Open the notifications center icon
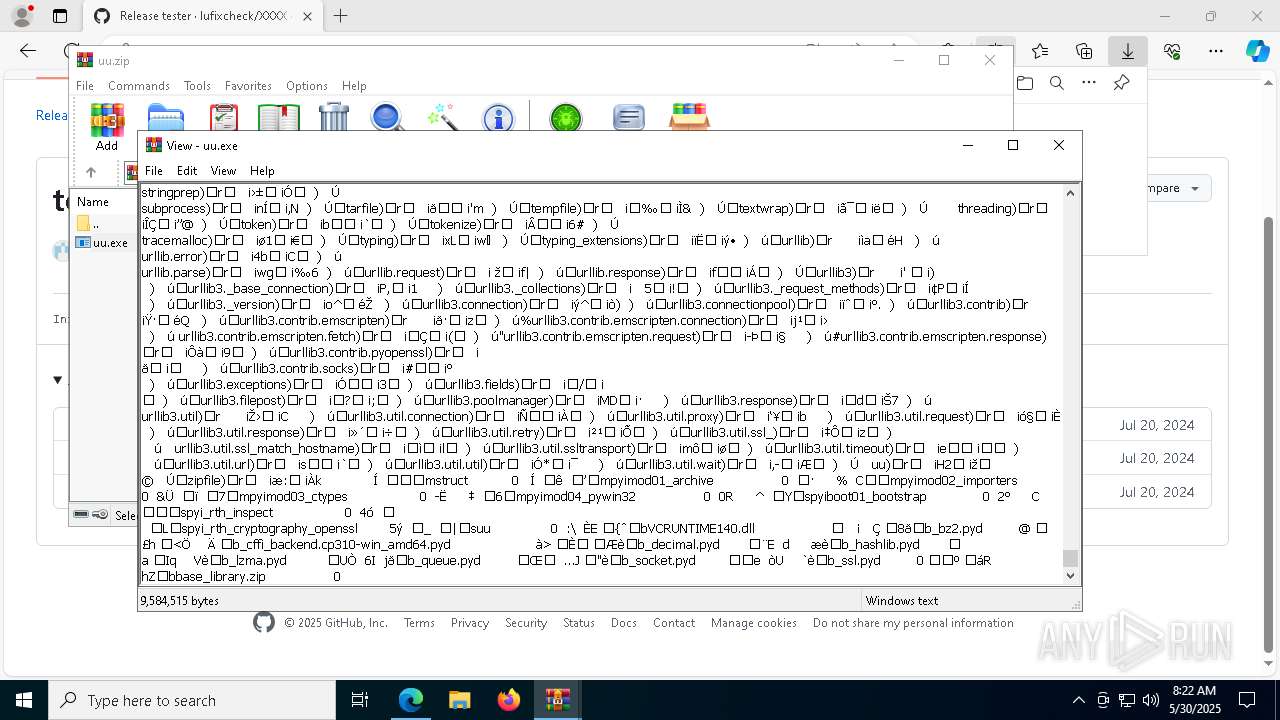Image resolution: width=1280 pixels, height=720 pixels. (1247, 700)
